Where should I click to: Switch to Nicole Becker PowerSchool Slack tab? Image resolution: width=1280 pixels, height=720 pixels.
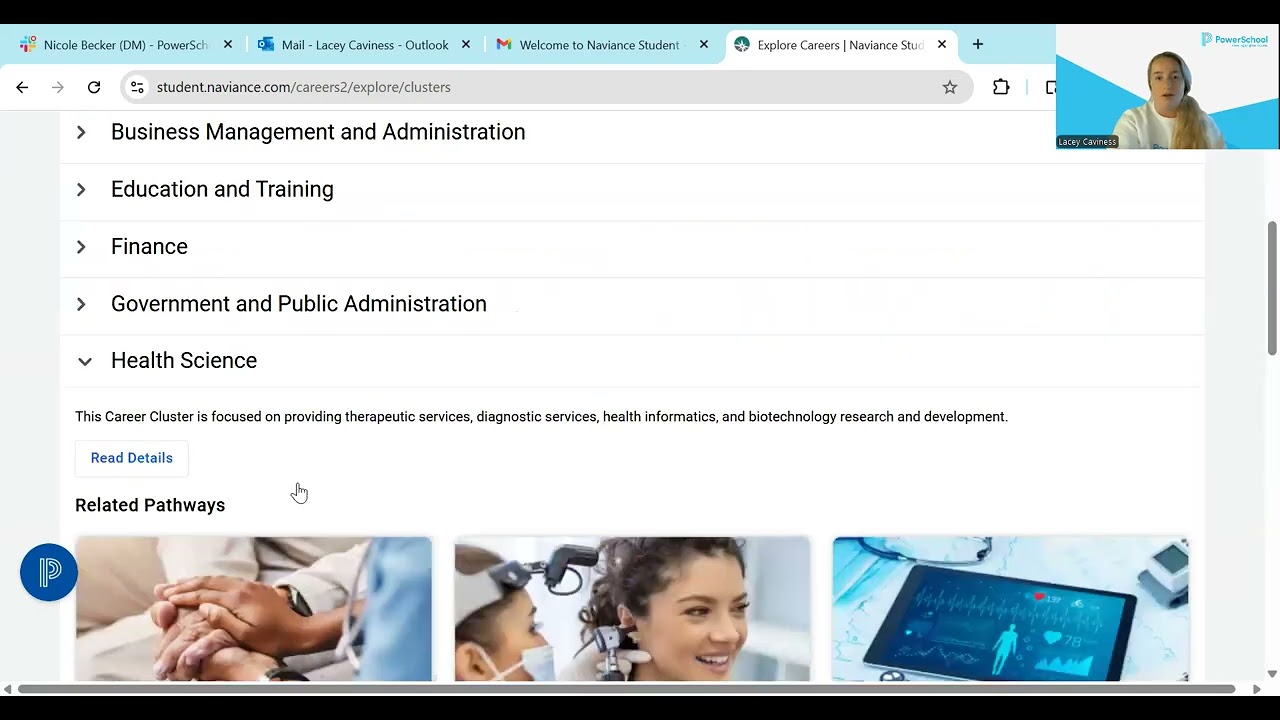126,44
